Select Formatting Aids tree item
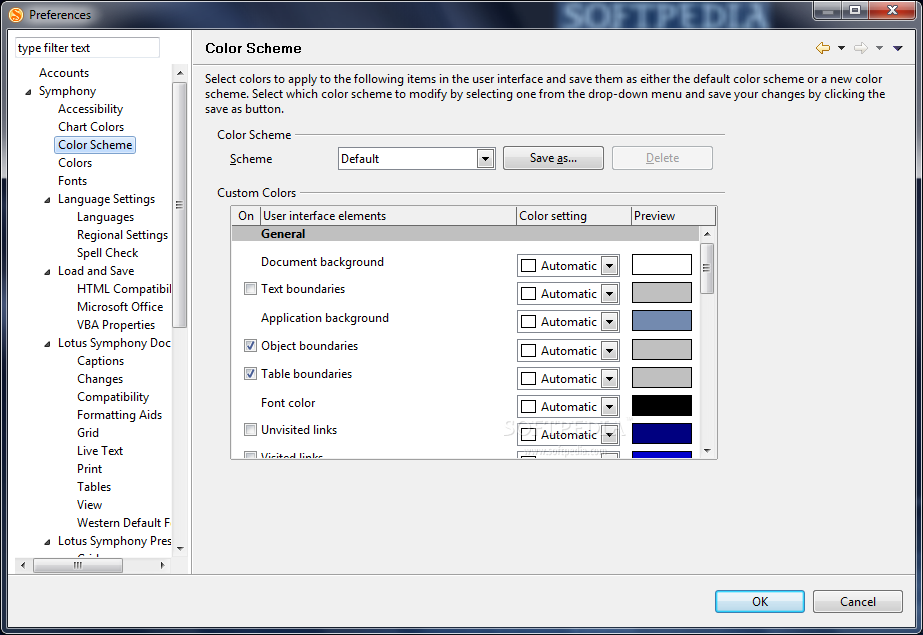 tap(119, 415)
